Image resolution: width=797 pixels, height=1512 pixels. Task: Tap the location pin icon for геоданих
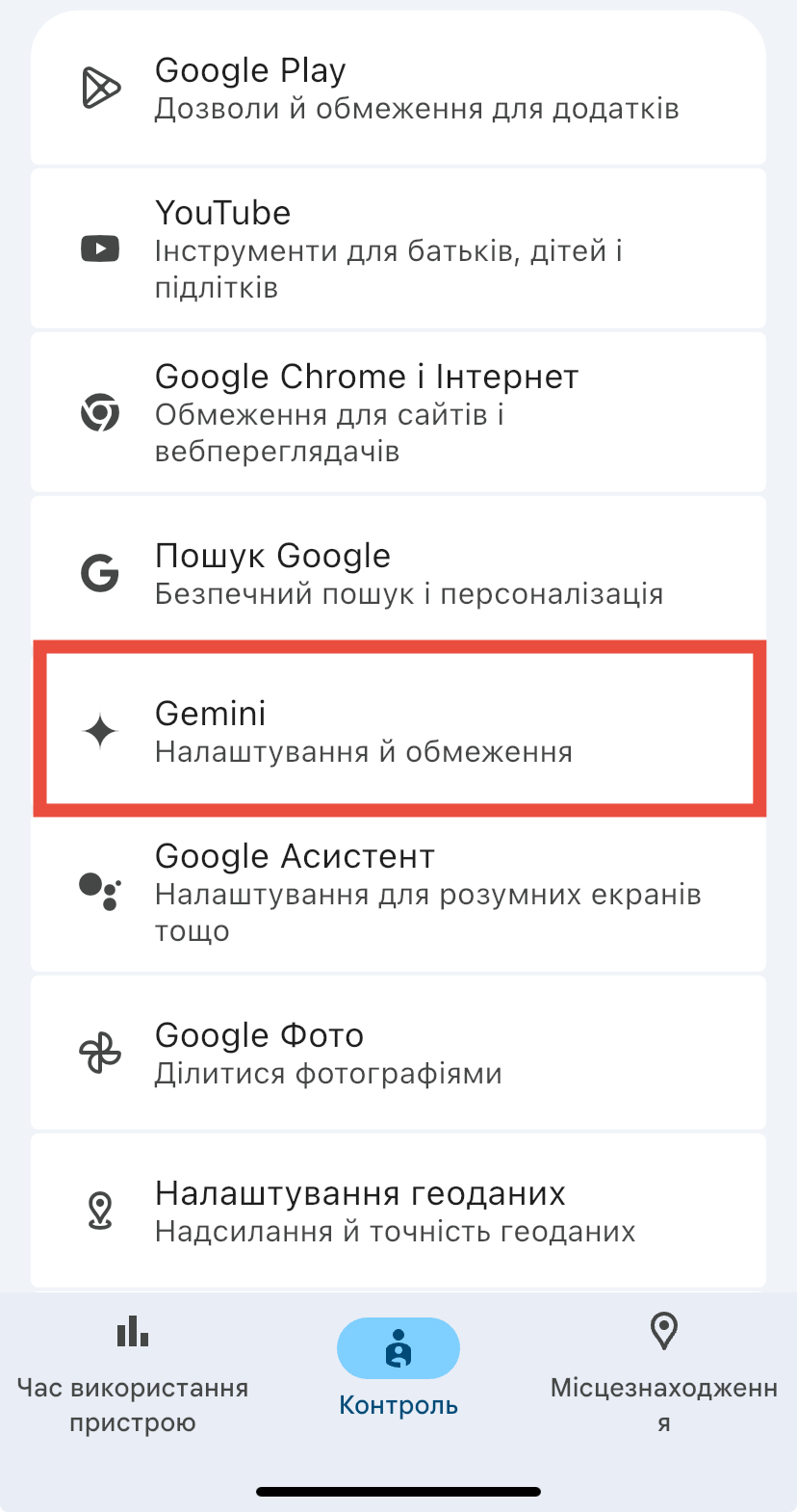[100, 1211]
